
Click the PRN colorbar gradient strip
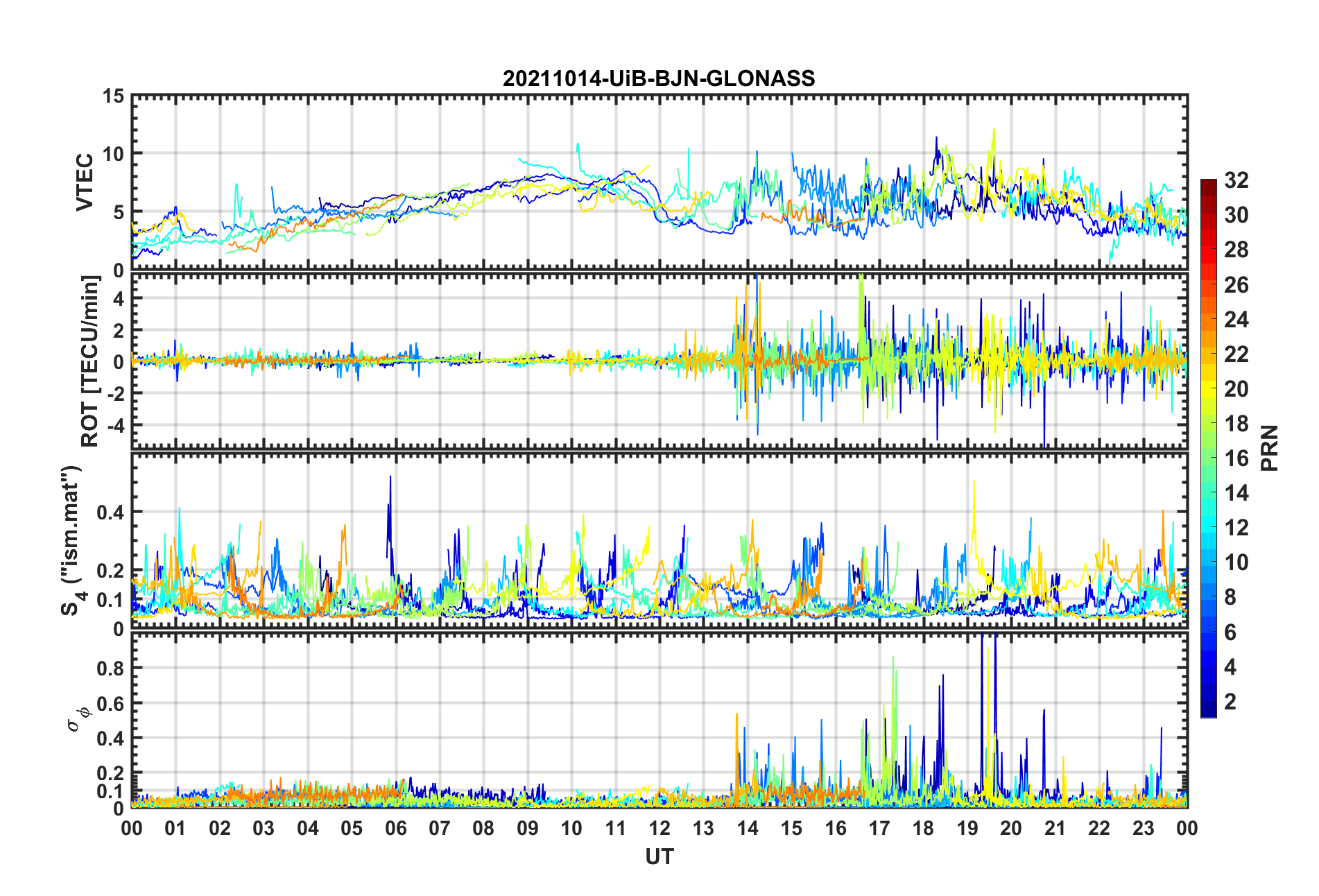(1209, 448)
